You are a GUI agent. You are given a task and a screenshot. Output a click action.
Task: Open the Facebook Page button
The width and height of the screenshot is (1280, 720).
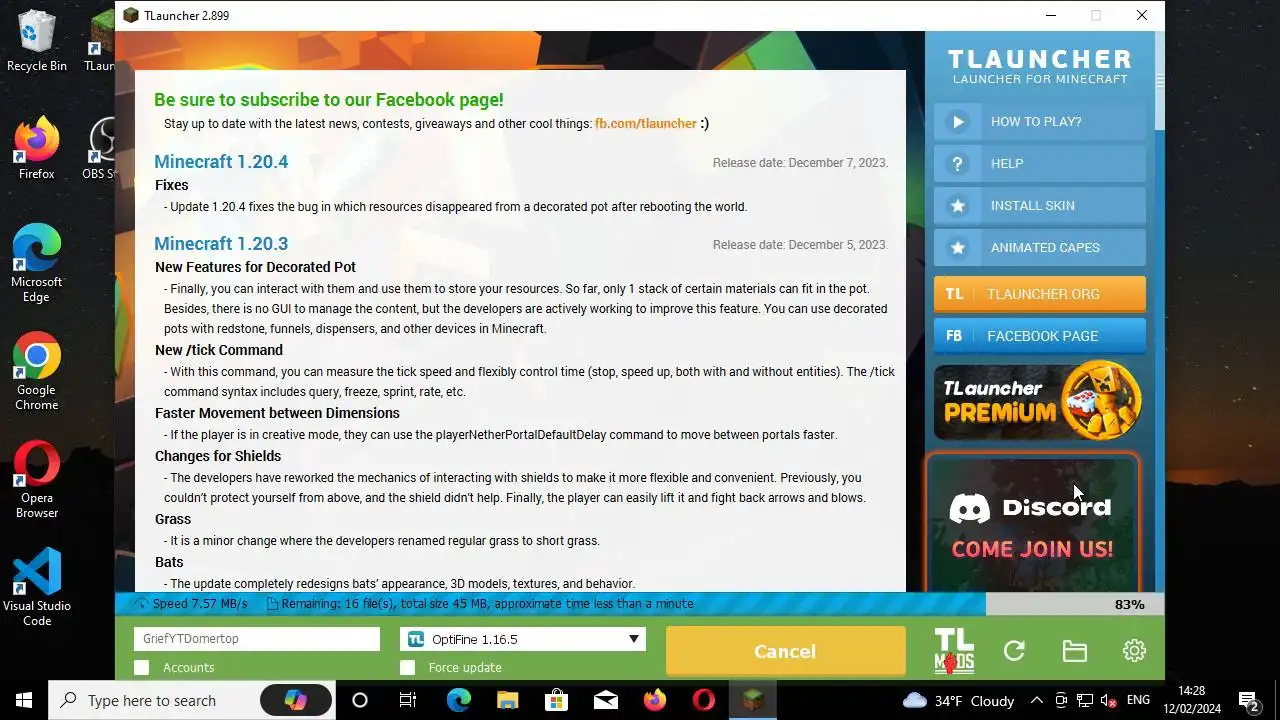[x=1040, y=336]
